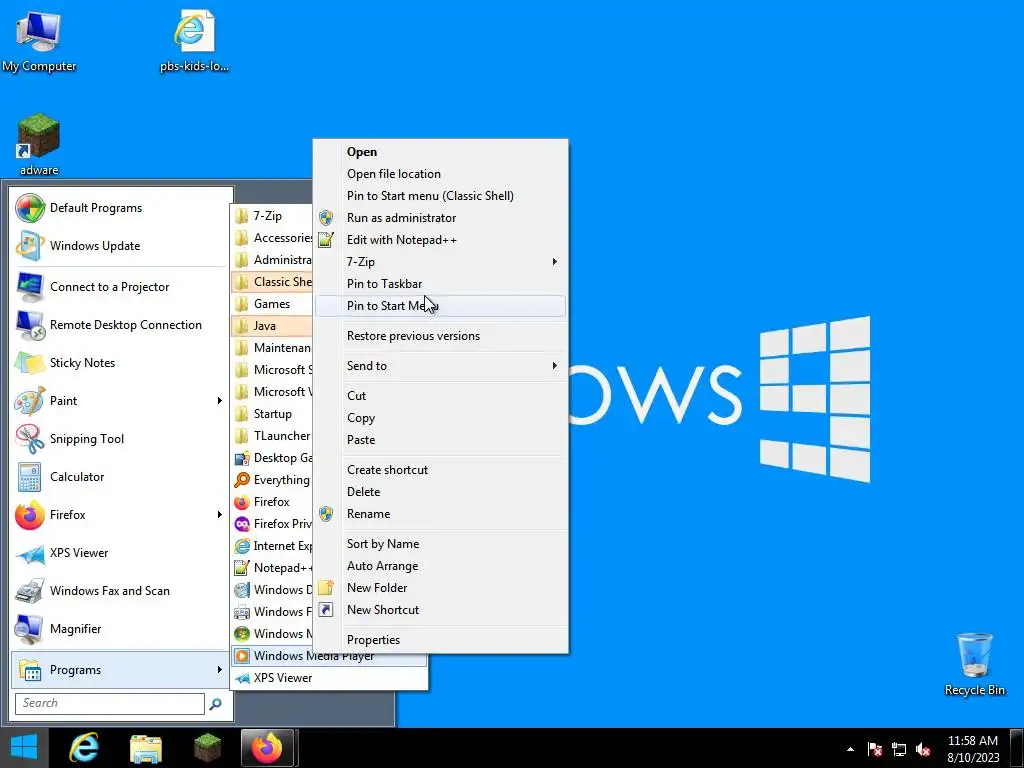Launch Windows Fax and Scan
1024x768 pixels.
tap(121, 590)
